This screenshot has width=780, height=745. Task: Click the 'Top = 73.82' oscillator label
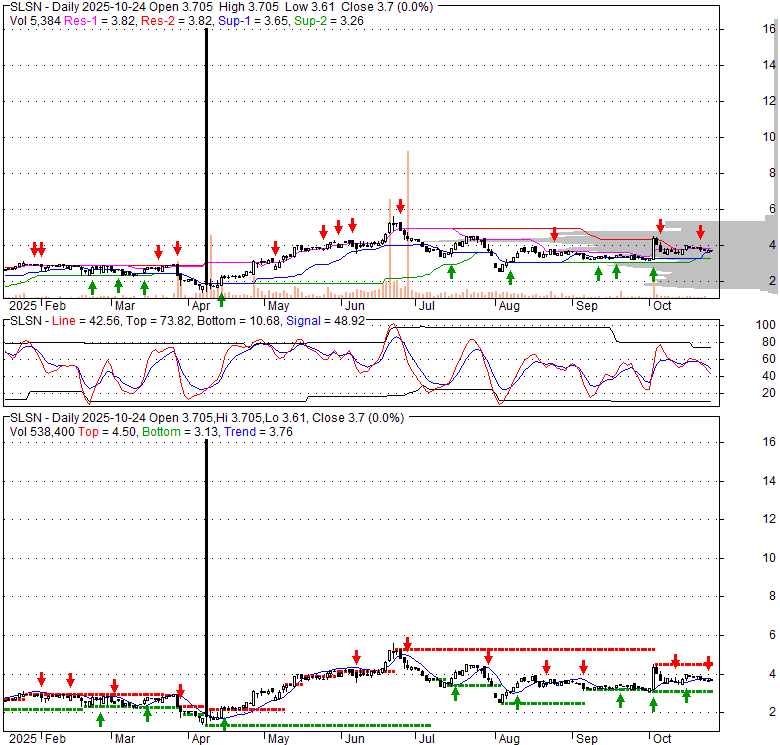pos(158,321)
